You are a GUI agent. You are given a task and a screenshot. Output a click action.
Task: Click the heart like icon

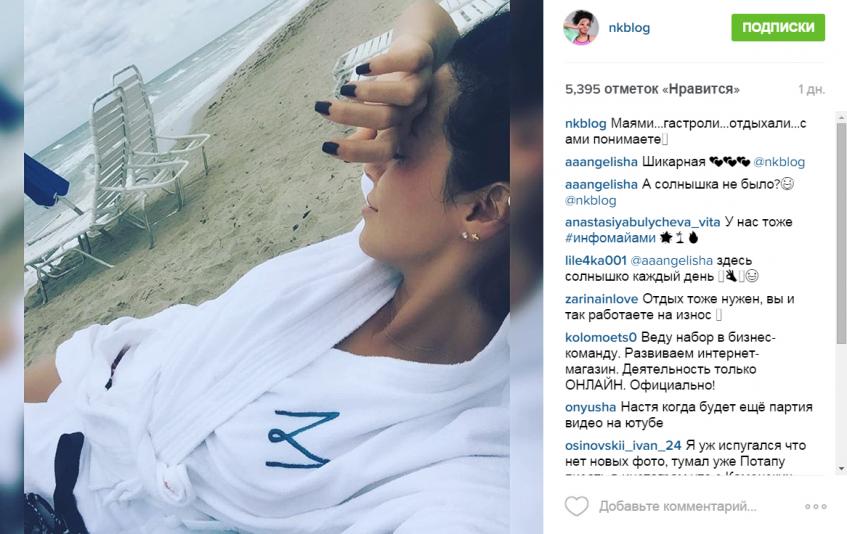pos(576,506)
